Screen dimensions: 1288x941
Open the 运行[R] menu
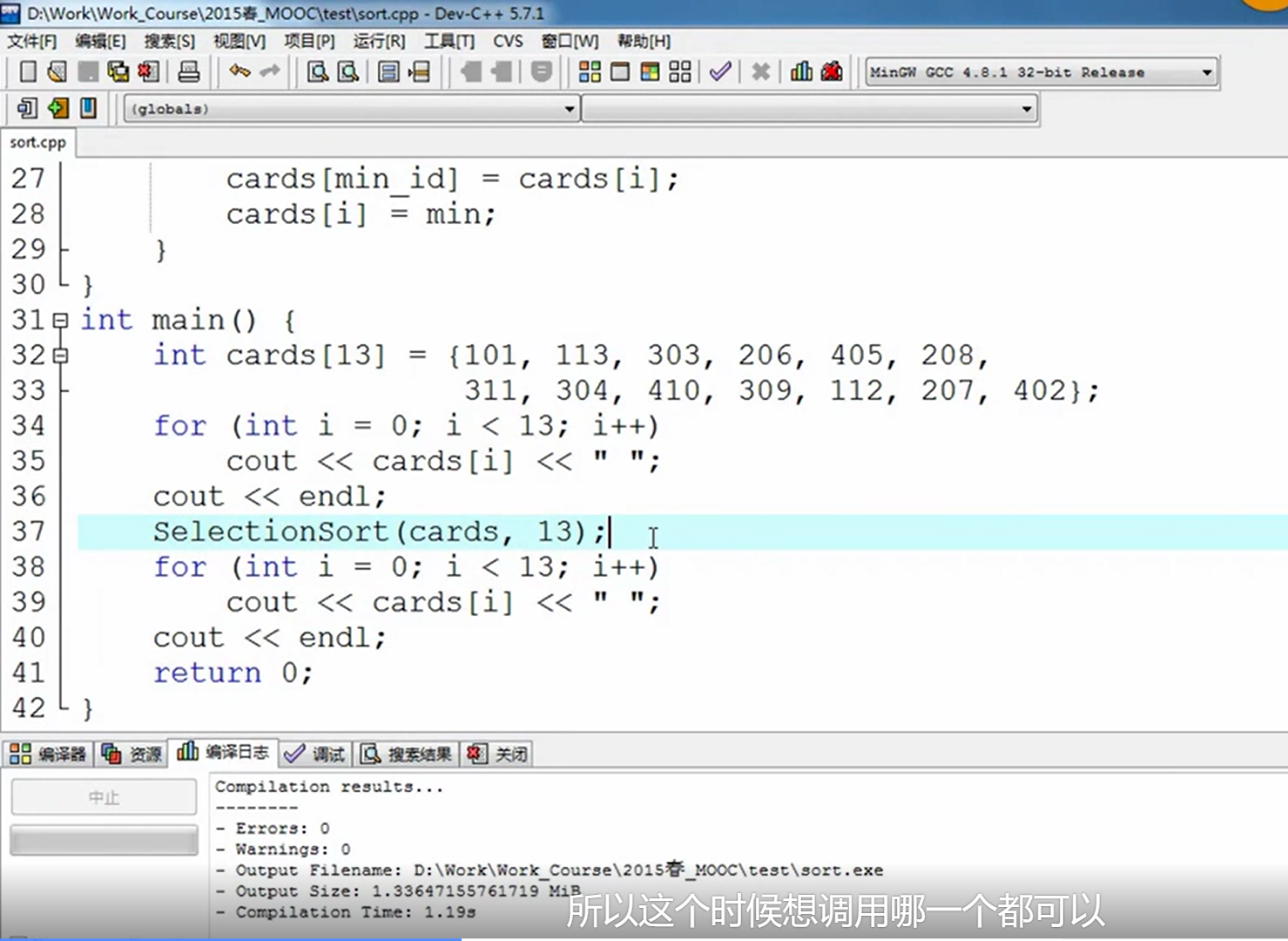[379, 41]
